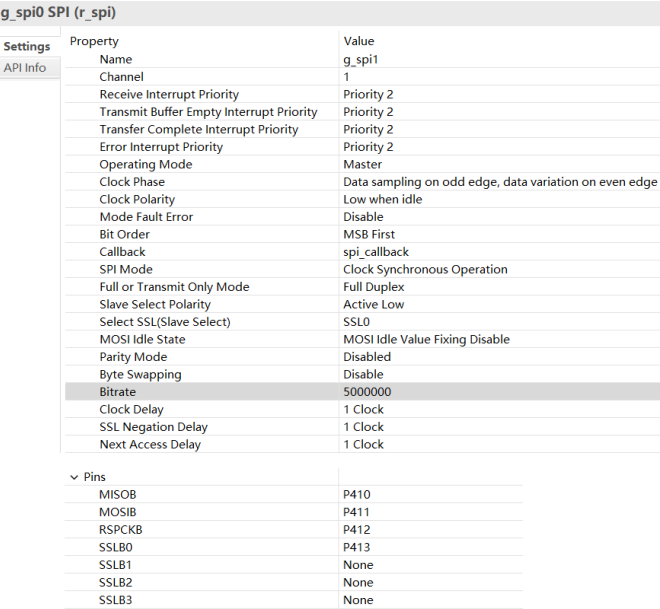Click the Select SSL(Slave Select) label
The width and height of the screenshot is (660, 609).
click(165, 322)
